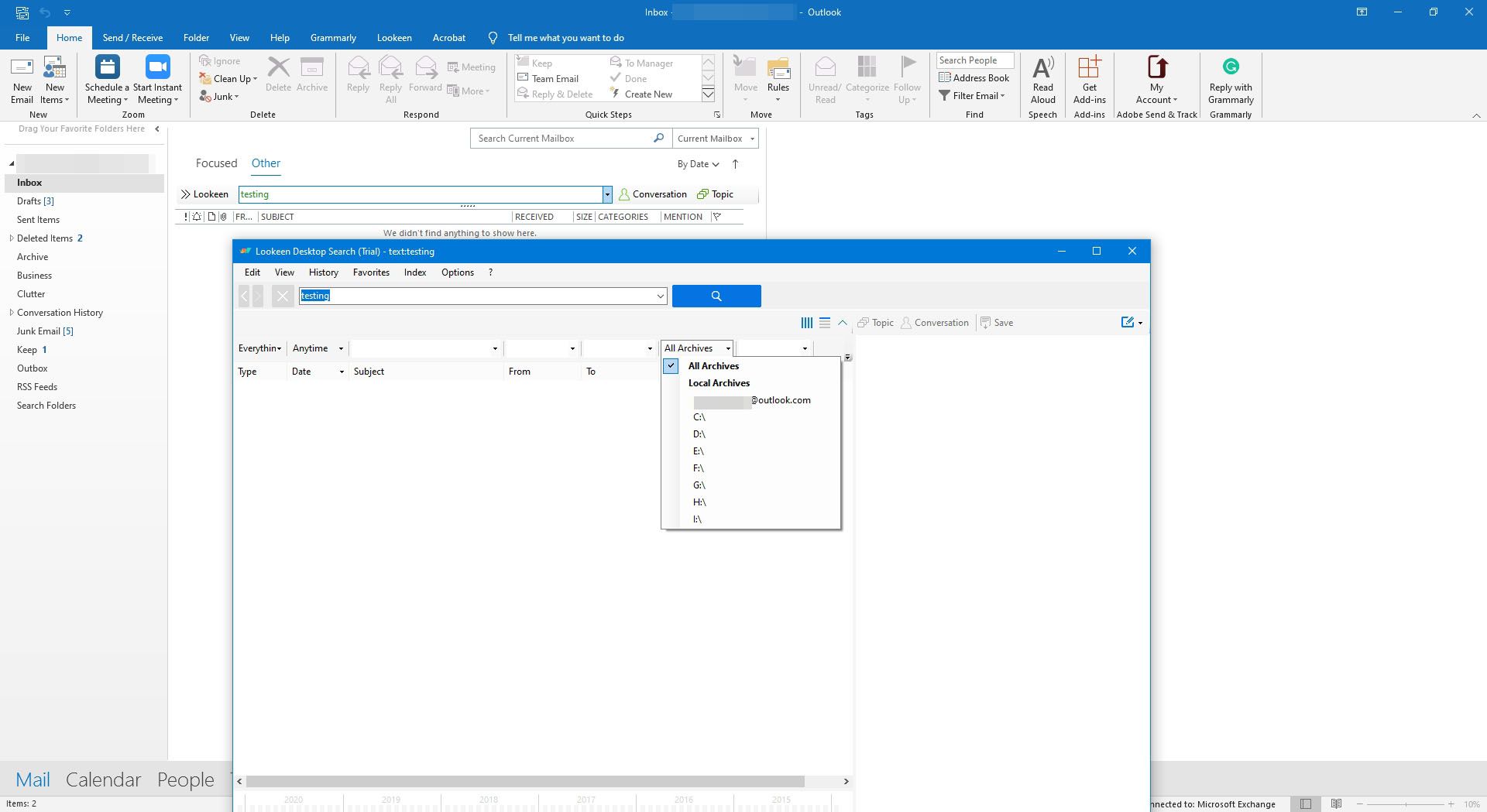
Task: Open My Account for Adobe Send & Track
Action: 1156,80
